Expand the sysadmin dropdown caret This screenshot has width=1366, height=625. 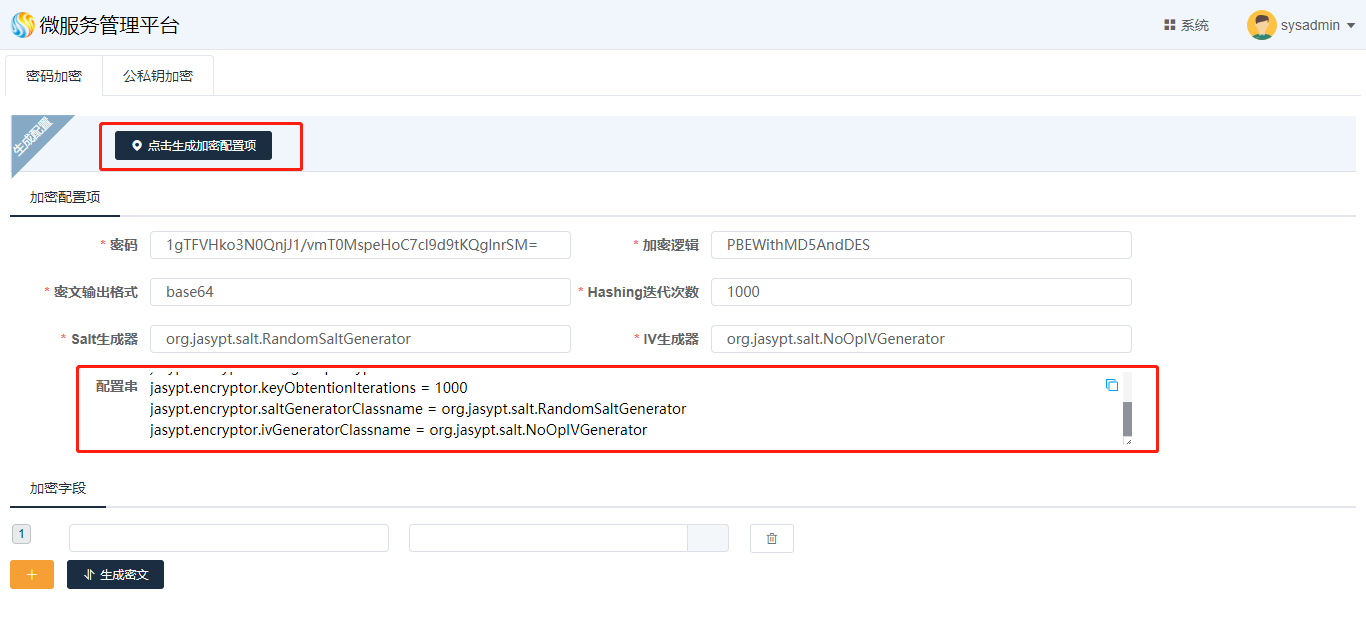[x=1351, y=26]
